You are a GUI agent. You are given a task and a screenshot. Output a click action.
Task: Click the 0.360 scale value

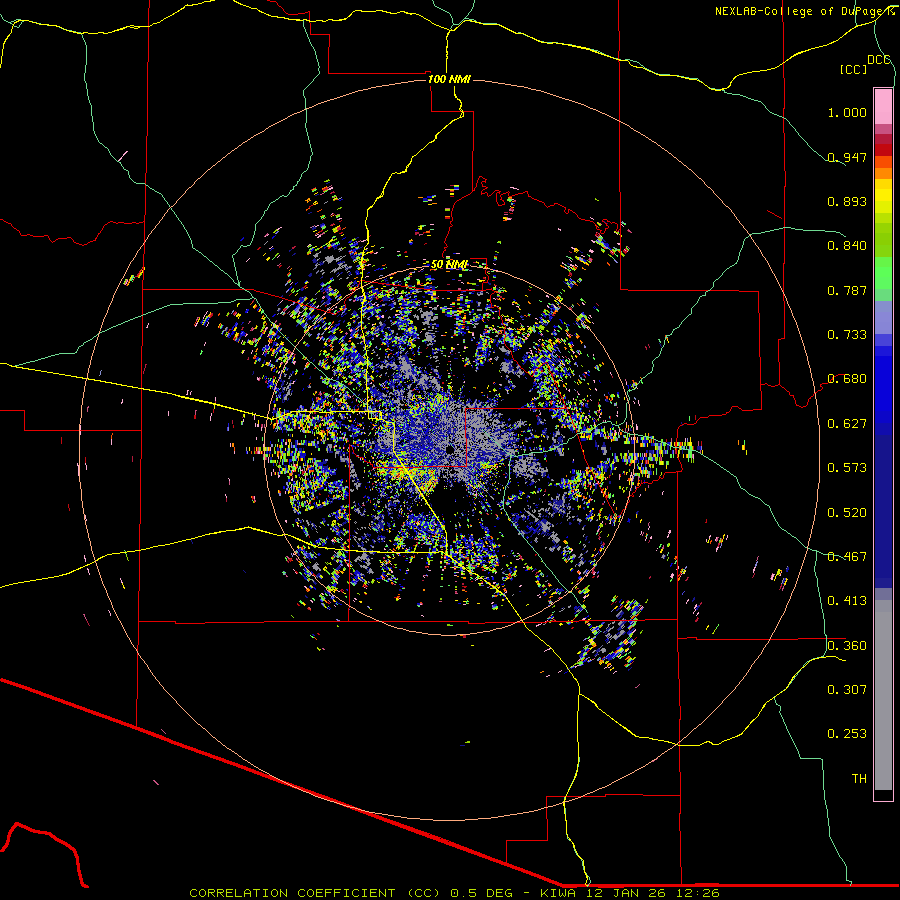coord(847,646)
